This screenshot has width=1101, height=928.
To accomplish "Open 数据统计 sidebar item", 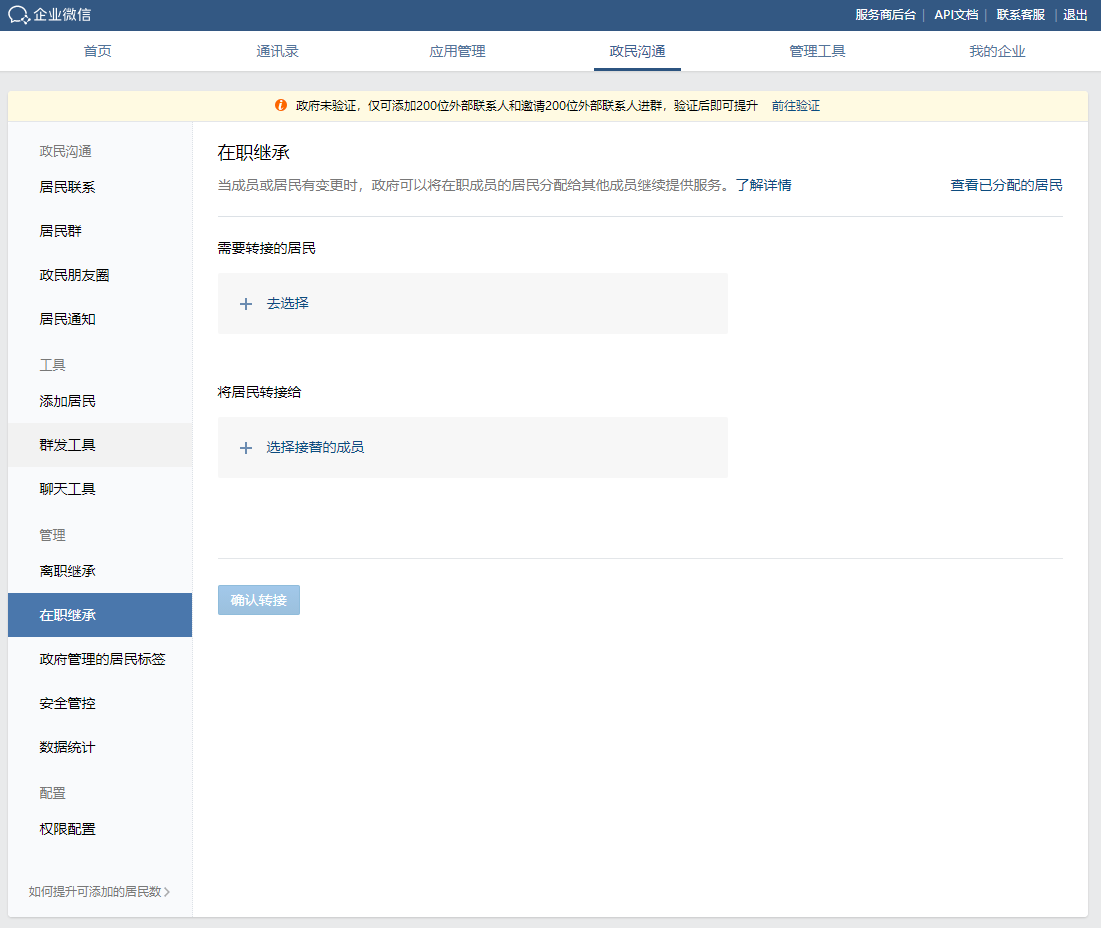I will pos(100,748).
